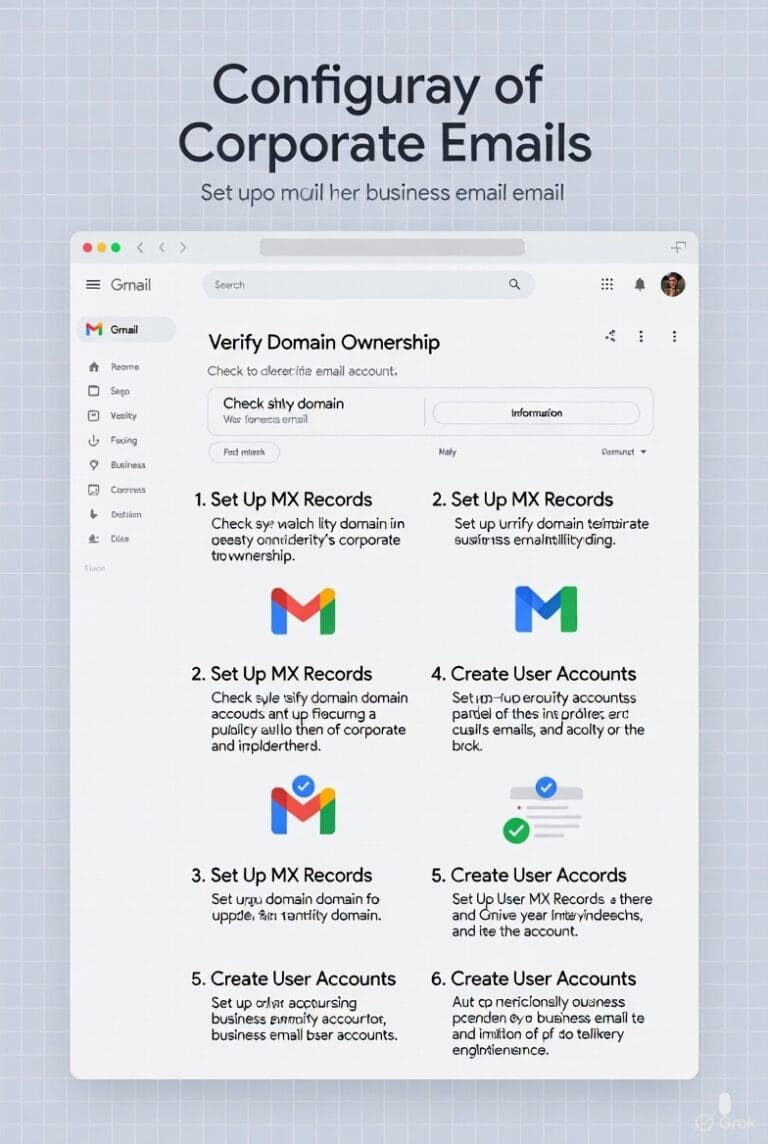Open the profile avatar menu
The height and width of the screenshot is (1144, 768).
click(672, 285)
